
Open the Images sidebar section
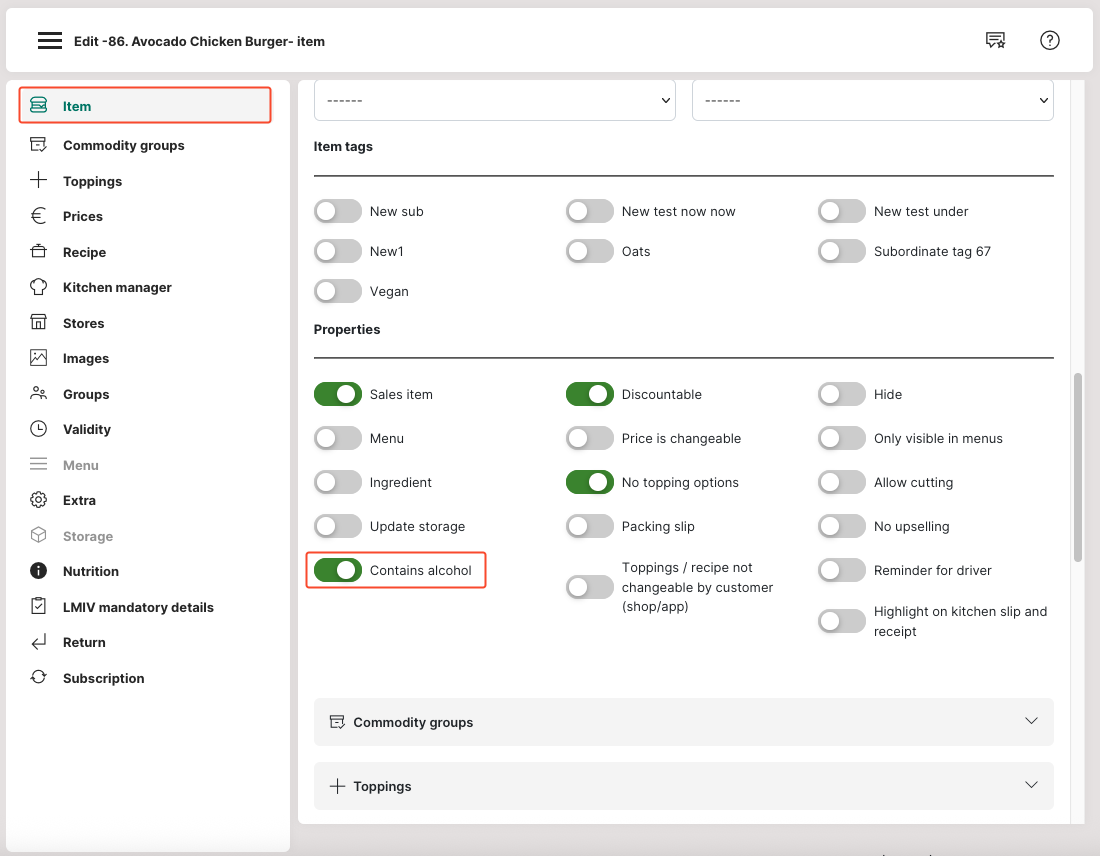coord(85,358)
